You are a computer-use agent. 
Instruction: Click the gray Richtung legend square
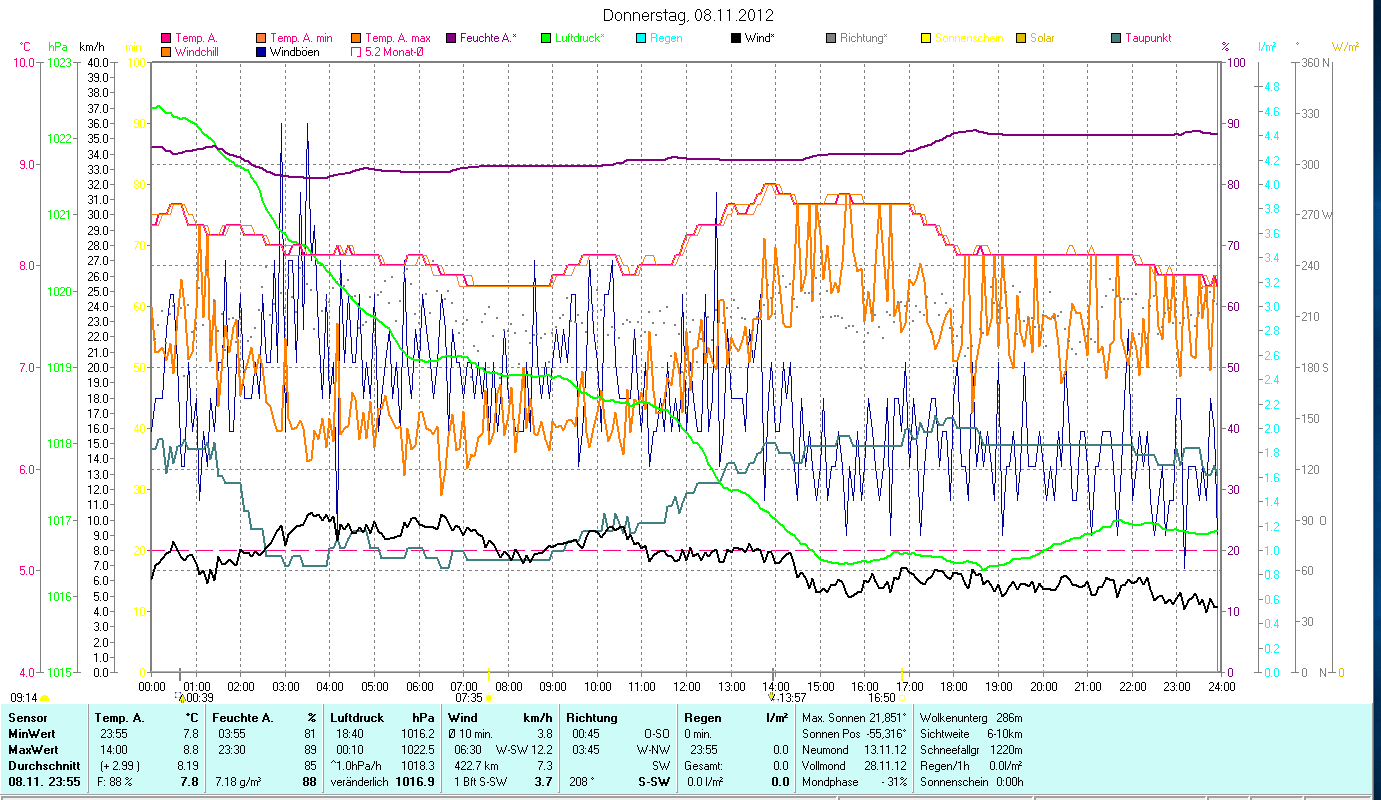[x=831, y=38]
